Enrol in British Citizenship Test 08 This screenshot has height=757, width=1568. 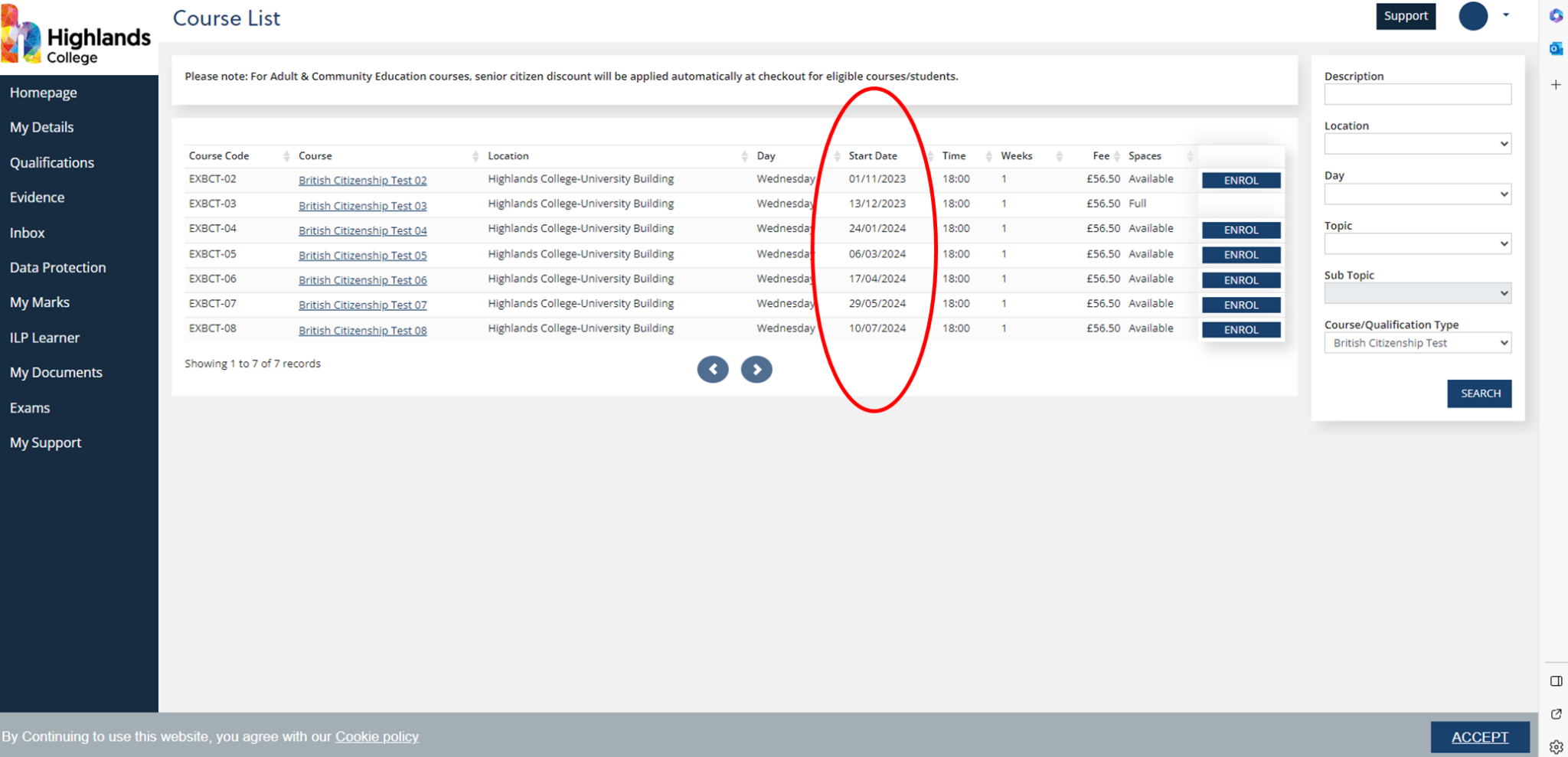[1241, 330]
